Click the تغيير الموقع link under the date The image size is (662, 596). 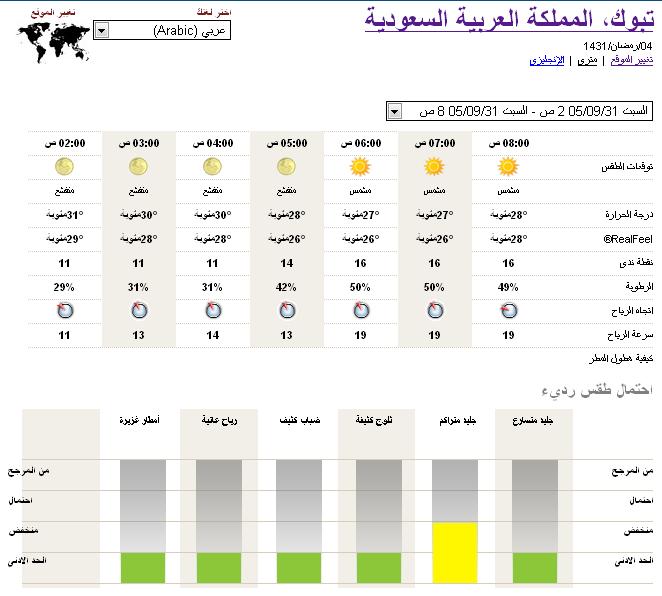click(632, 60)
